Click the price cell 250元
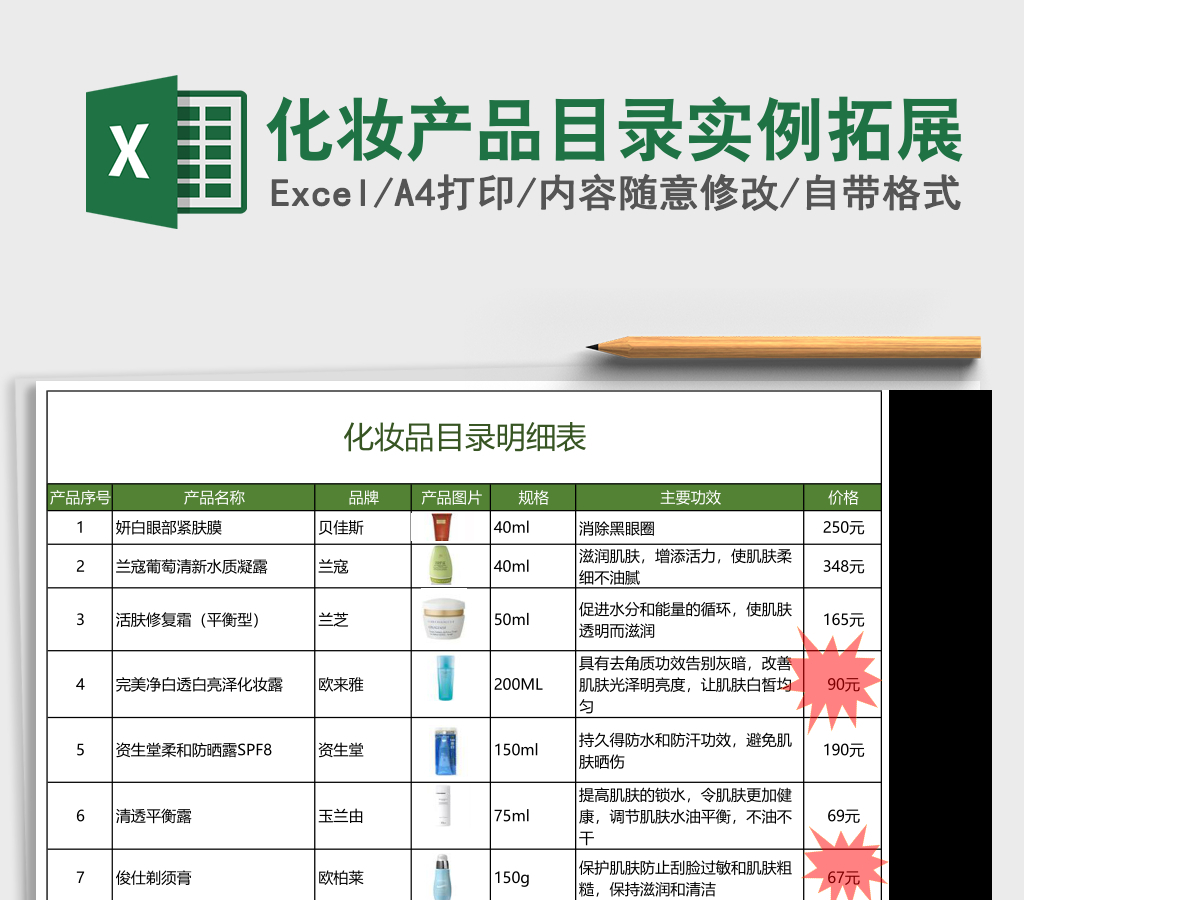 [843, 528]
